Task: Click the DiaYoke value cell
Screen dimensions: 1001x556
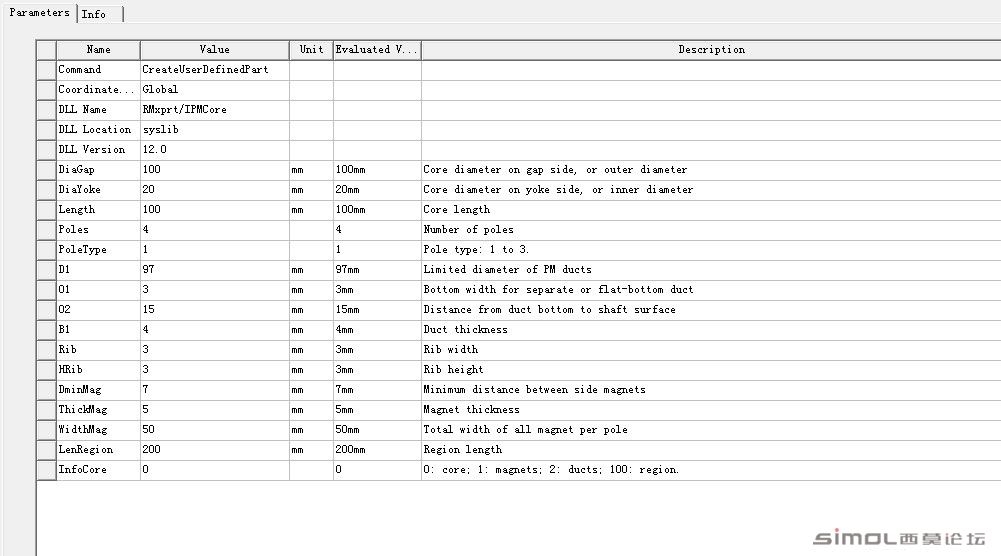Action: click(x=214, y=190)
